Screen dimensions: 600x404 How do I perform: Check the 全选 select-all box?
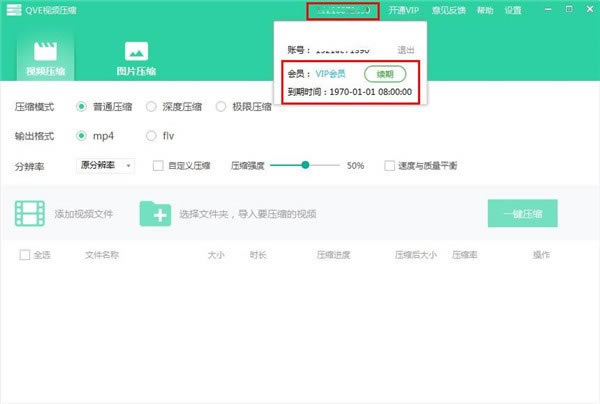coord(25,255)
